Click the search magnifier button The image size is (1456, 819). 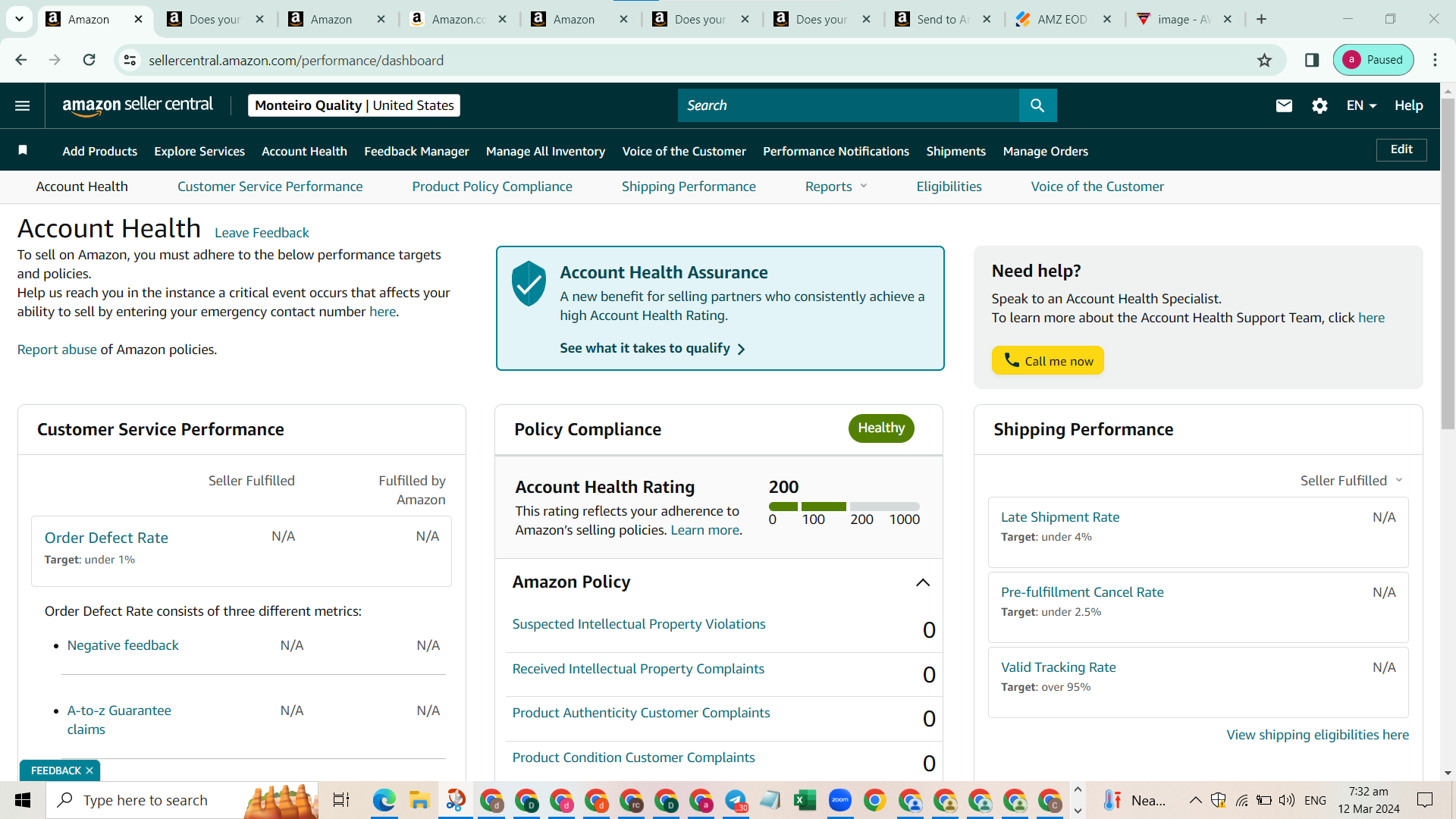click(x=1037, y=105)
